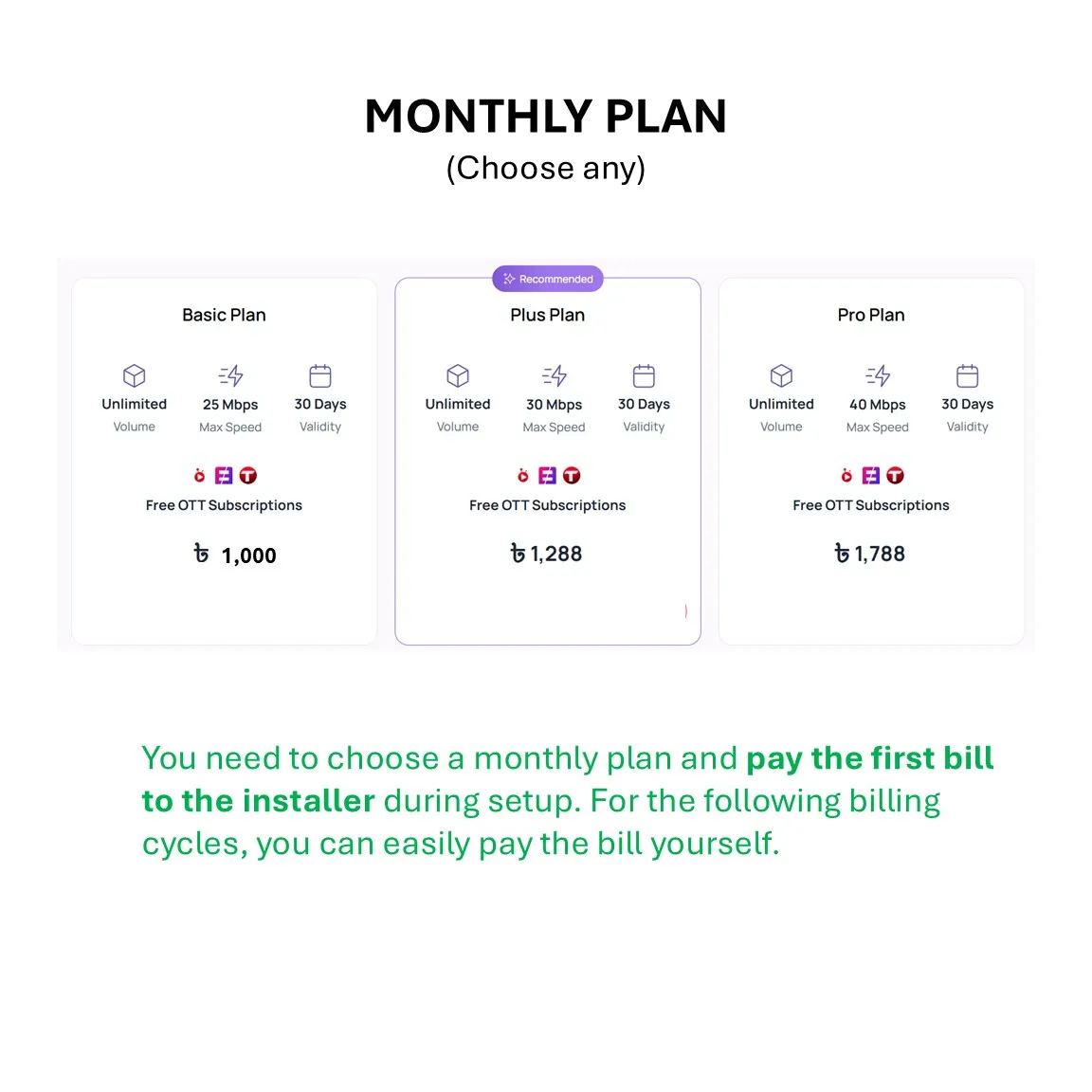Click the Pro Plan volume cube icon
The image size is (1092, 1092).
[781, 375]
